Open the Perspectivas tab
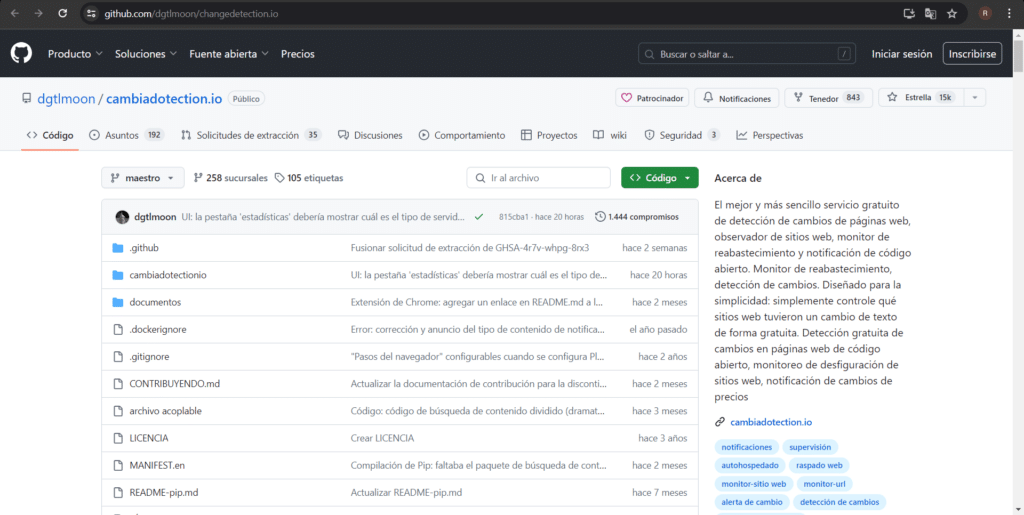Screen dimensions: 1024x515 [770, 135]
